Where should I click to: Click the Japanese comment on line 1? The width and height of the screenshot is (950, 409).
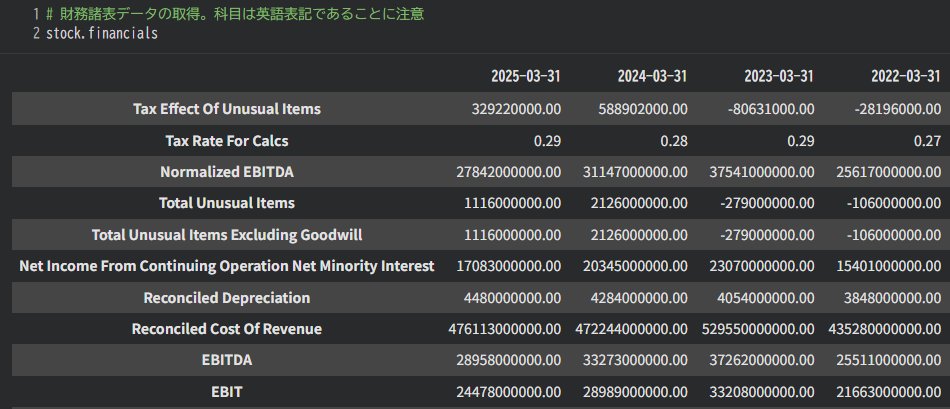[x=235, y=14]
